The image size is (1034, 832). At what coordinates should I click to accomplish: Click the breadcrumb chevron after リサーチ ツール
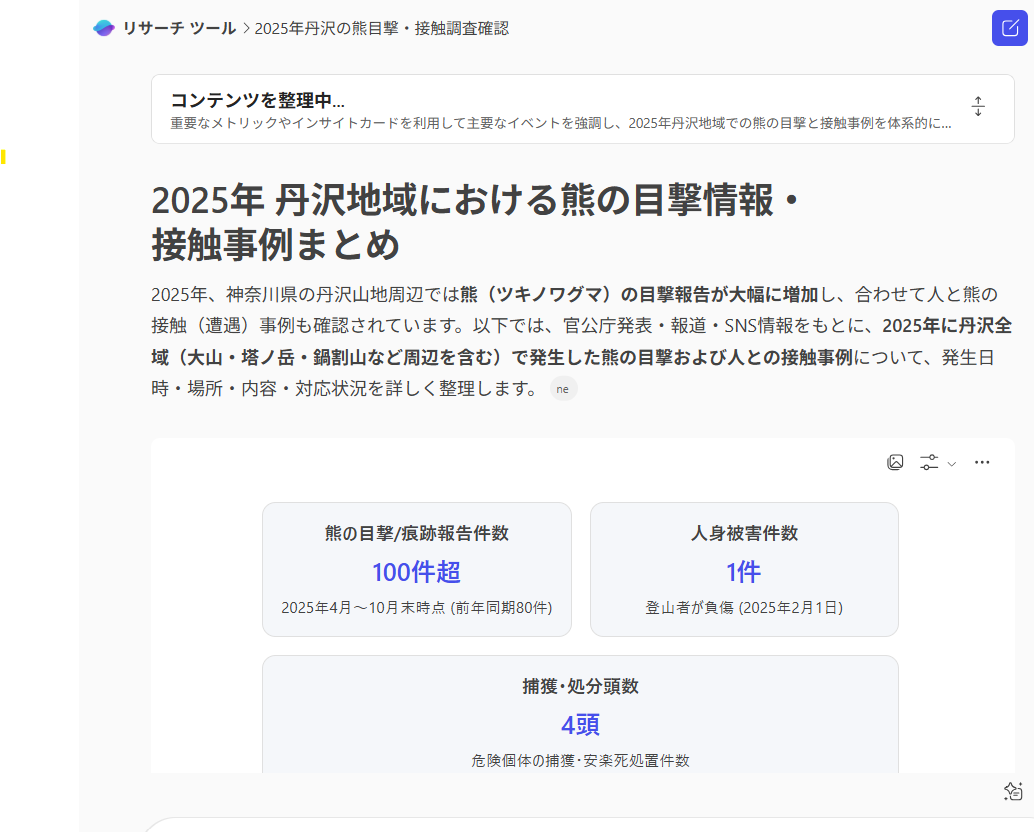click(x=246, y=29)
